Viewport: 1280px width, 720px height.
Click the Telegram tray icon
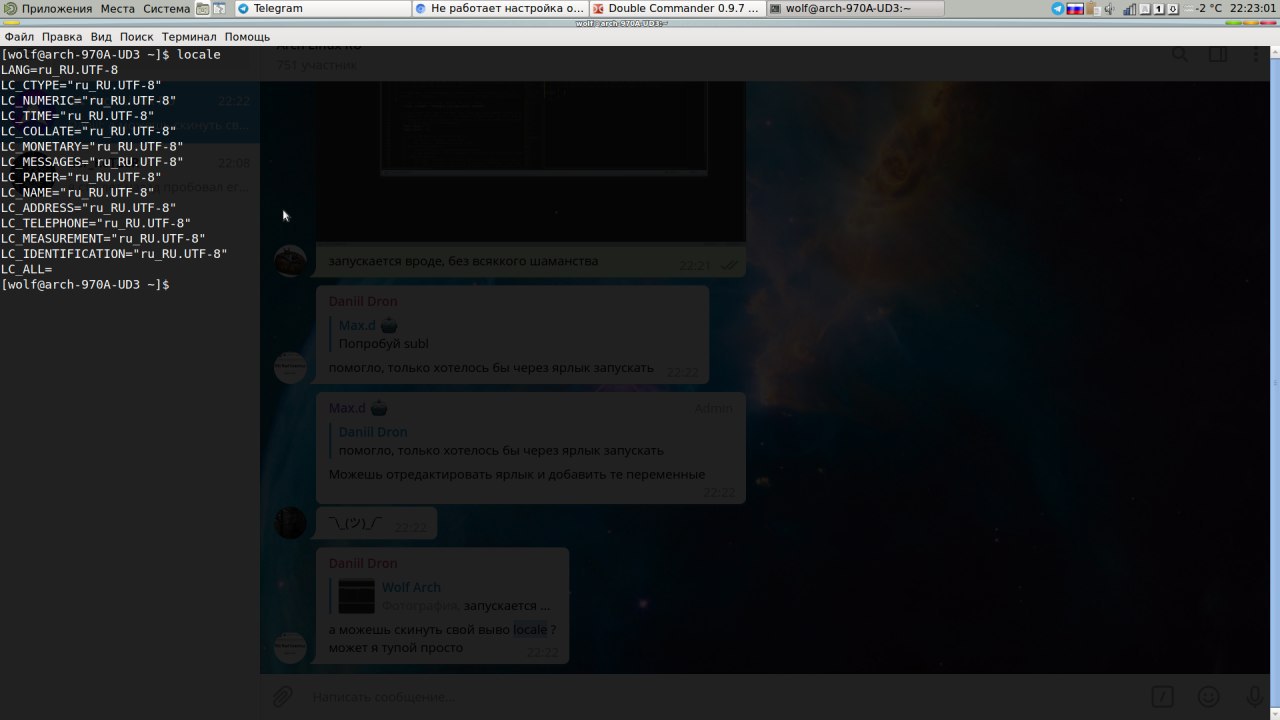[x=1058, y=8]
